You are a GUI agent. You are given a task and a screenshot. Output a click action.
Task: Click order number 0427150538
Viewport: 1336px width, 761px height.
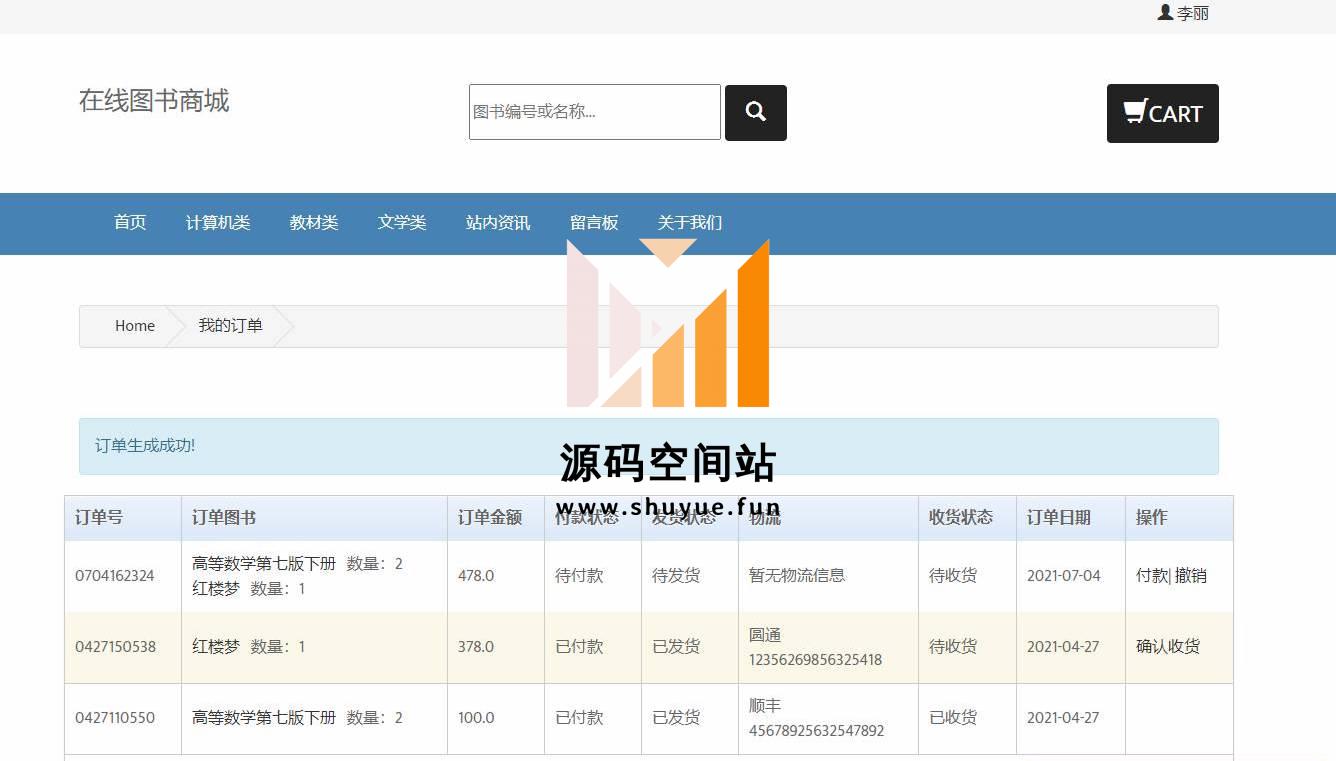115,647
